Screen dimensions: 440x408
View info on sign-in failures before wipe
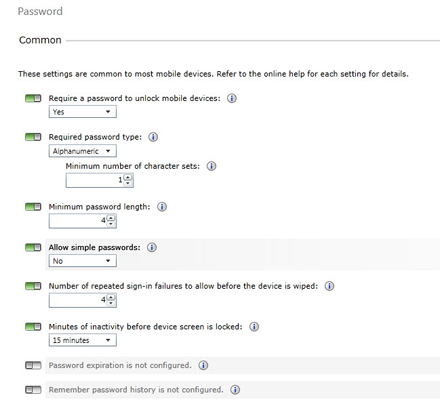329,286
